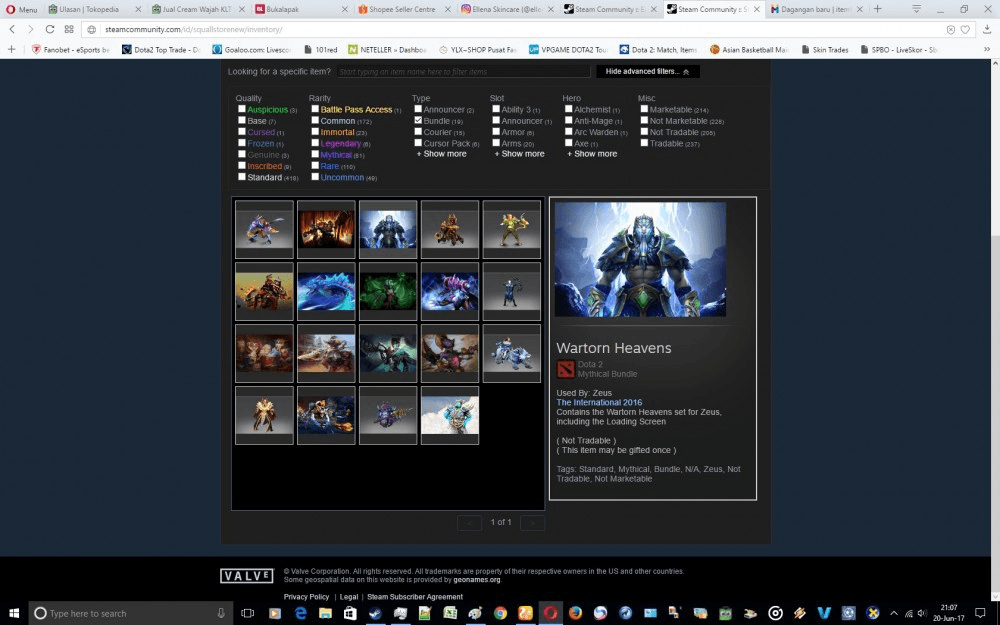The width and height of the screenshot is (1000, 625).
Task: Check the Marketable filter box
Action: click(644, 109)
